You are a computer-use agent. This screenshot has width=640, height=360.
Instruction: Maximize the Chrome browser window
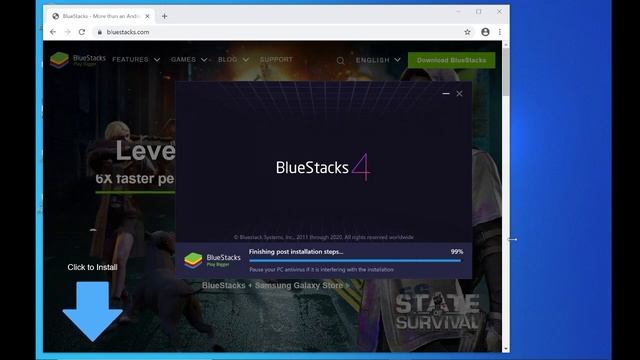[479, 12]
